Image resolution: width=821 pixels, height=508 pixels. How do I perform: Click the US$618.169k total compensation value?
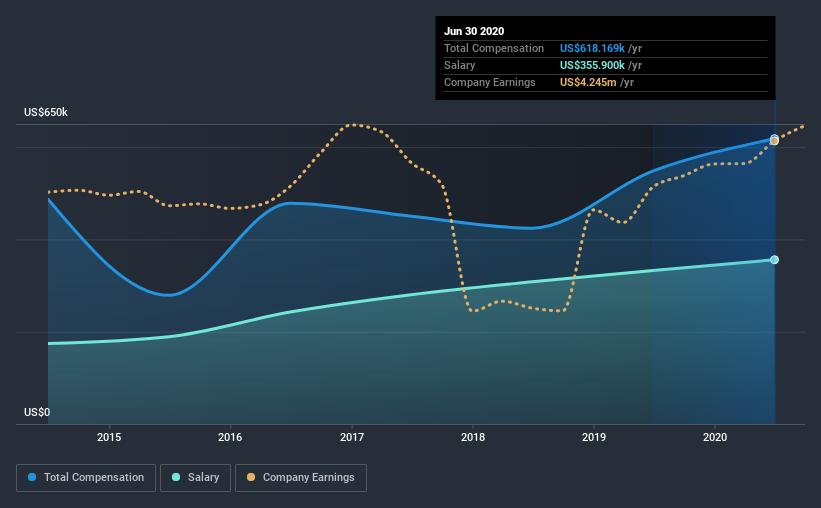click(x=592, y=48)
